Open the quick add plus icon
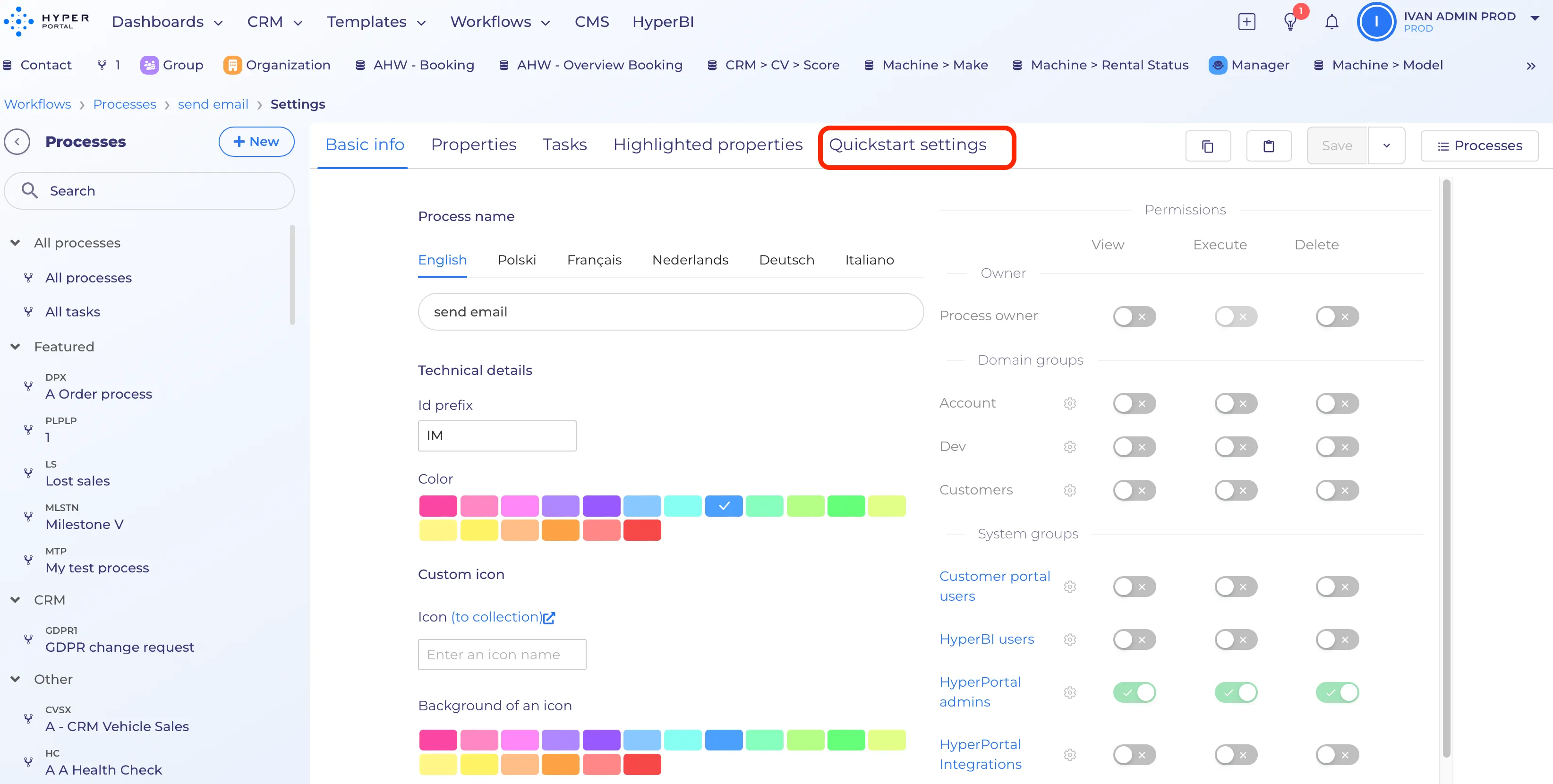Image resolution: width=1553 pixels, height=784 pixels. coord(1246,22)
